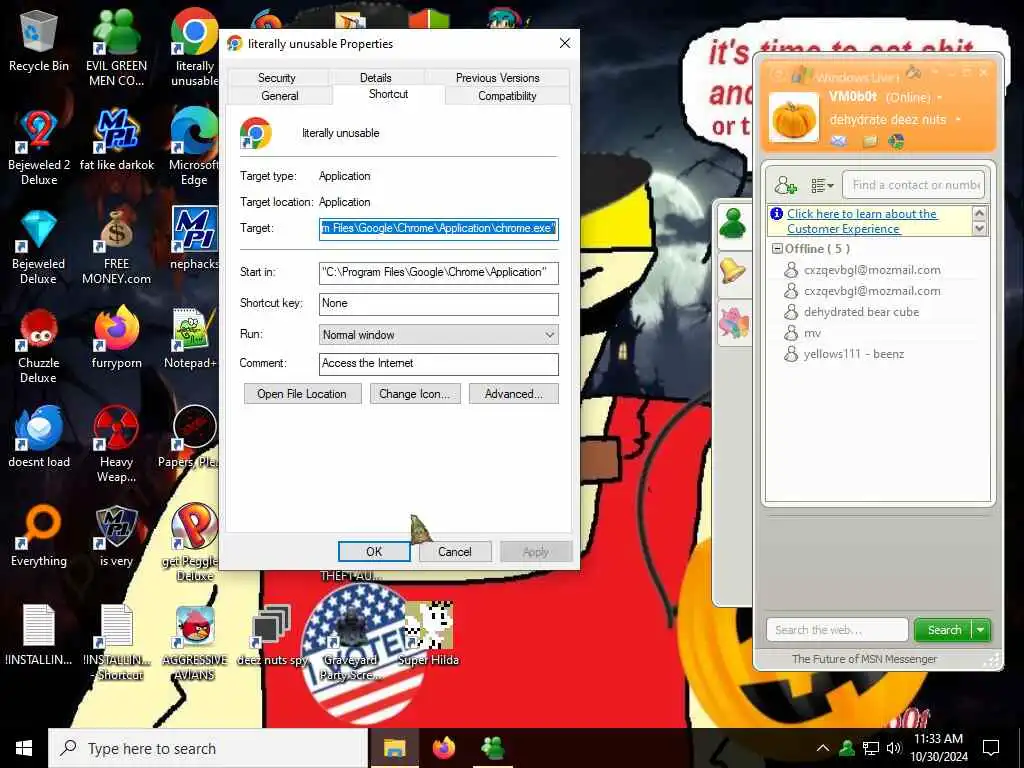The height and width of the screenshot is (768, 1024).
Task: Open the contact list view options dropdown
Action: [x=822, y=185]
